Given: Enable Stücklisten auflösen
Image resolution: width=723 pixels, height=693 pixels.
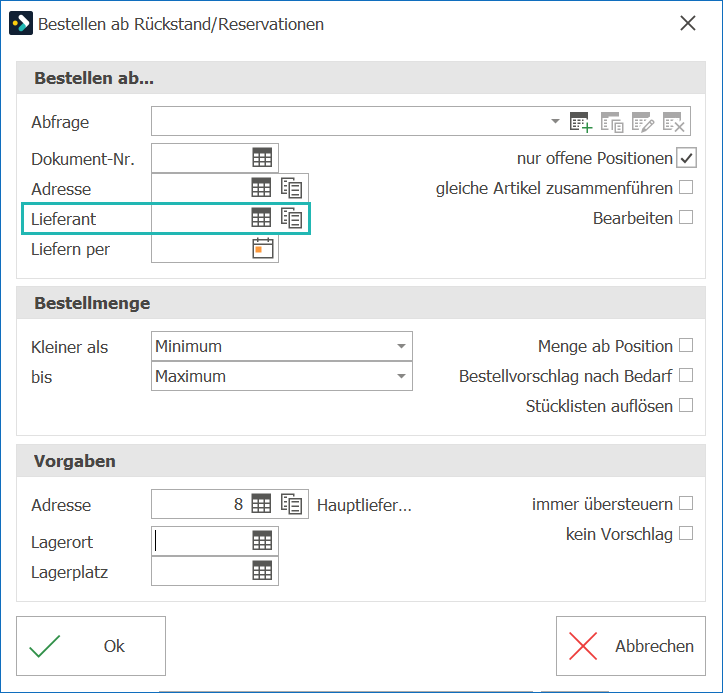Looking at the screenshot, I should [686, 405].
